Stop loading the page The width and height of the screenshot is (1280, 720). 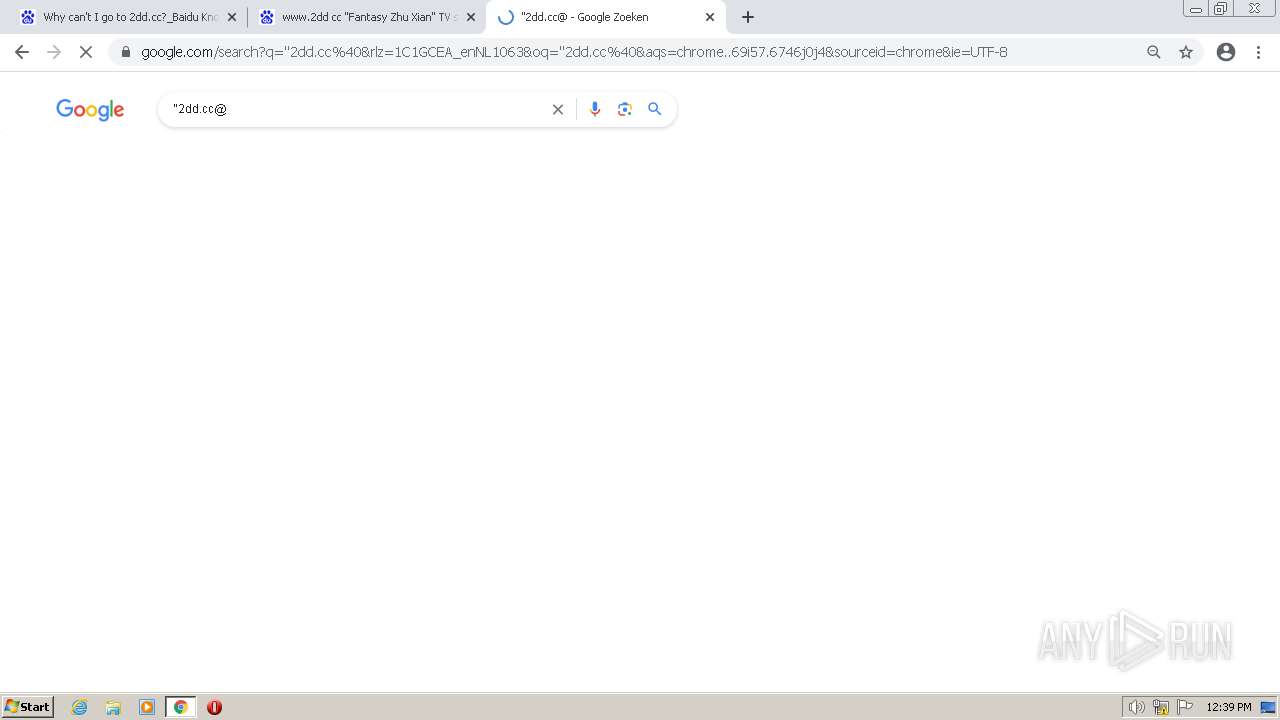(86, 52)
